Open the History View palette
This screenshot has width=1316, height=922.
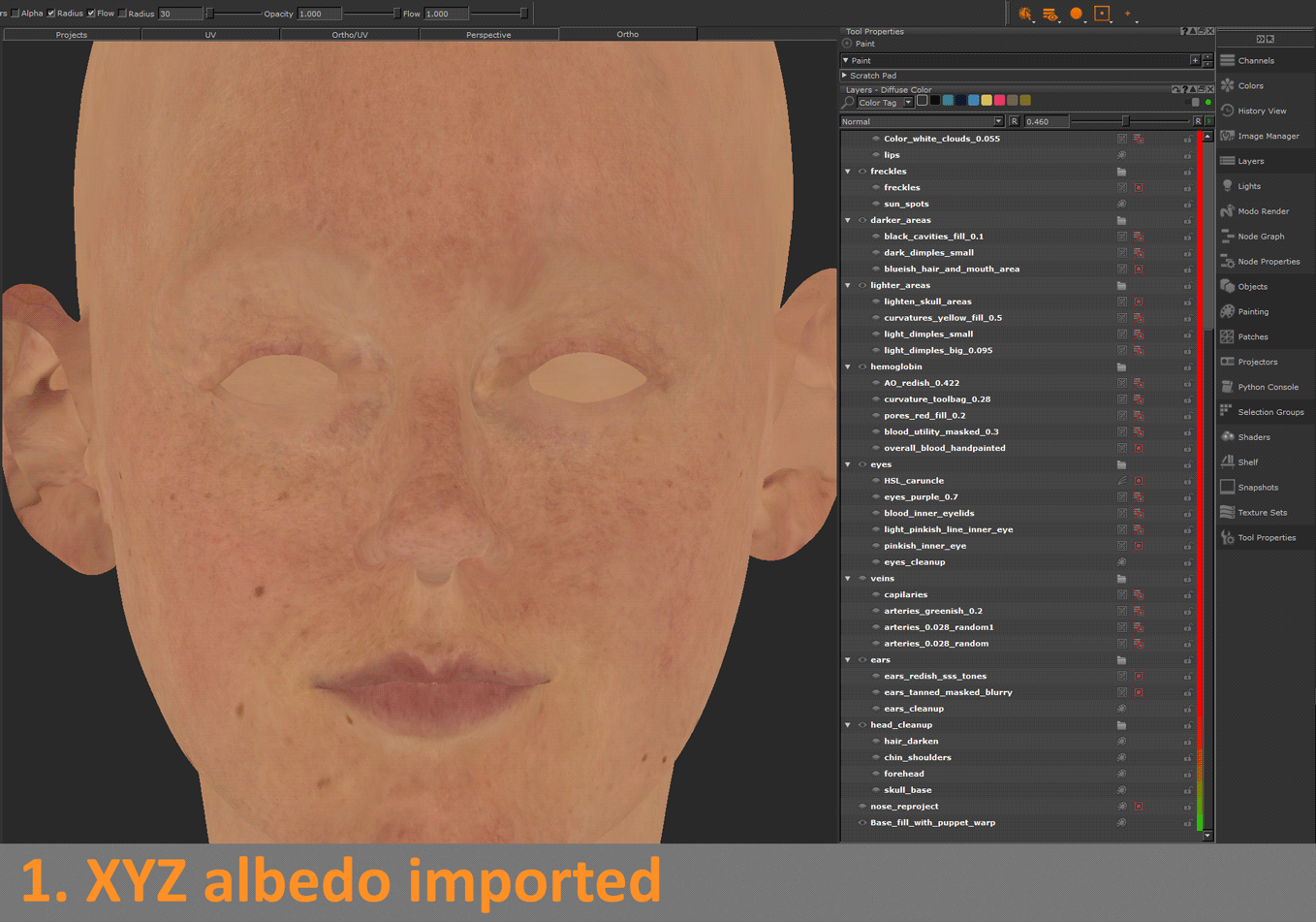(x=1261, y=111)
